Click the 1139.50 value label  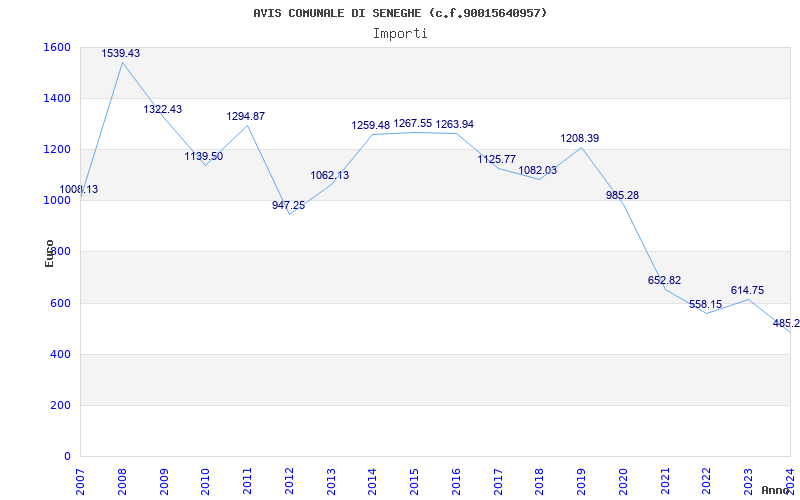tap(204, 156)
